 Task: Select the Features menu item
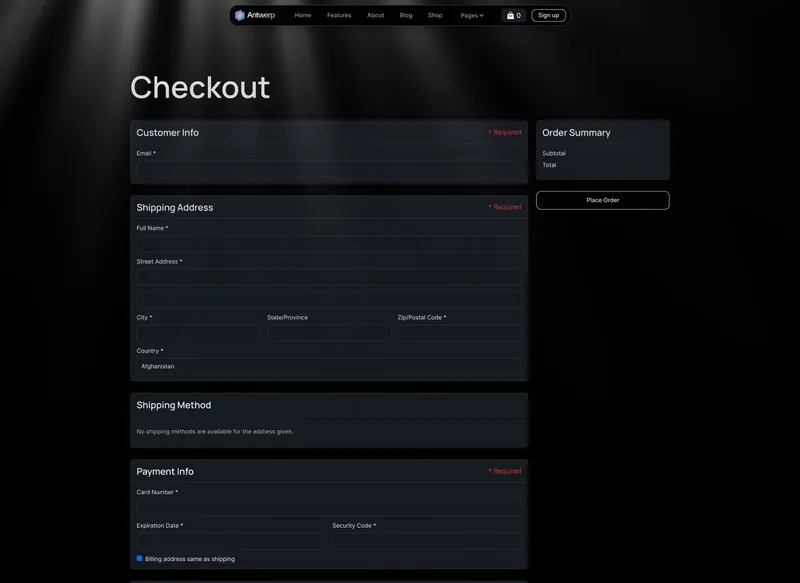[339, 15]
